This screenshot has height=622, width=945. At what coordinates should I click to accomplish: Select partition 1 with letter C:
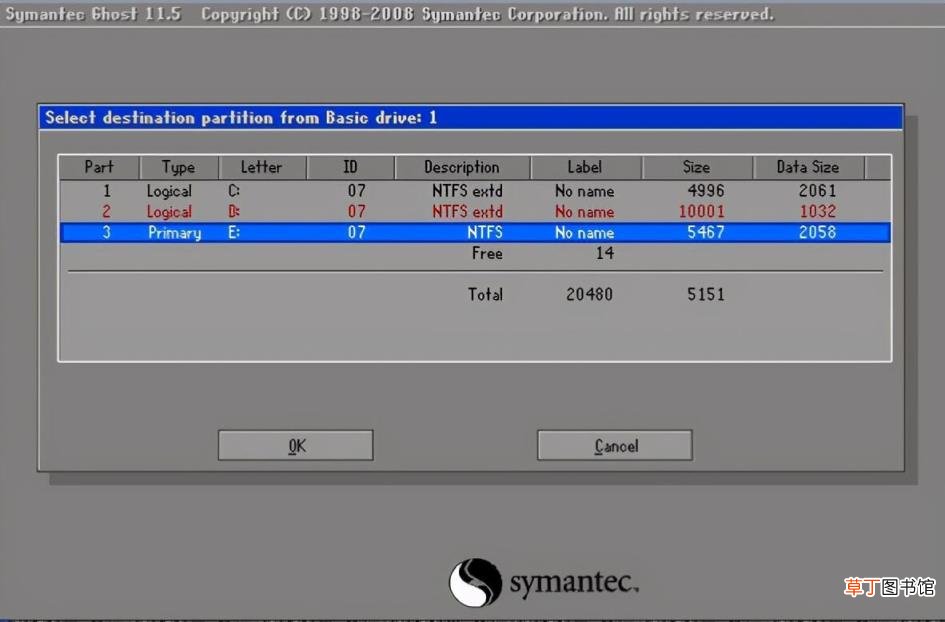tap(475, 191)
